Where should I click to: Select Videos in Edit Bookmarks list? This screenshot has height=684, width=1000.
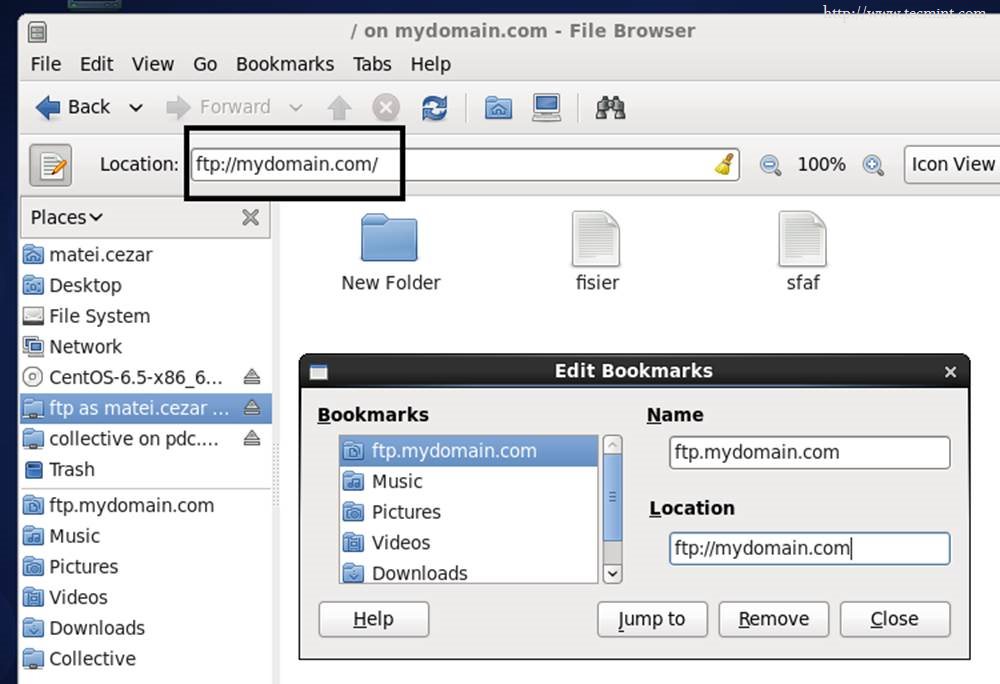(469, 542)
